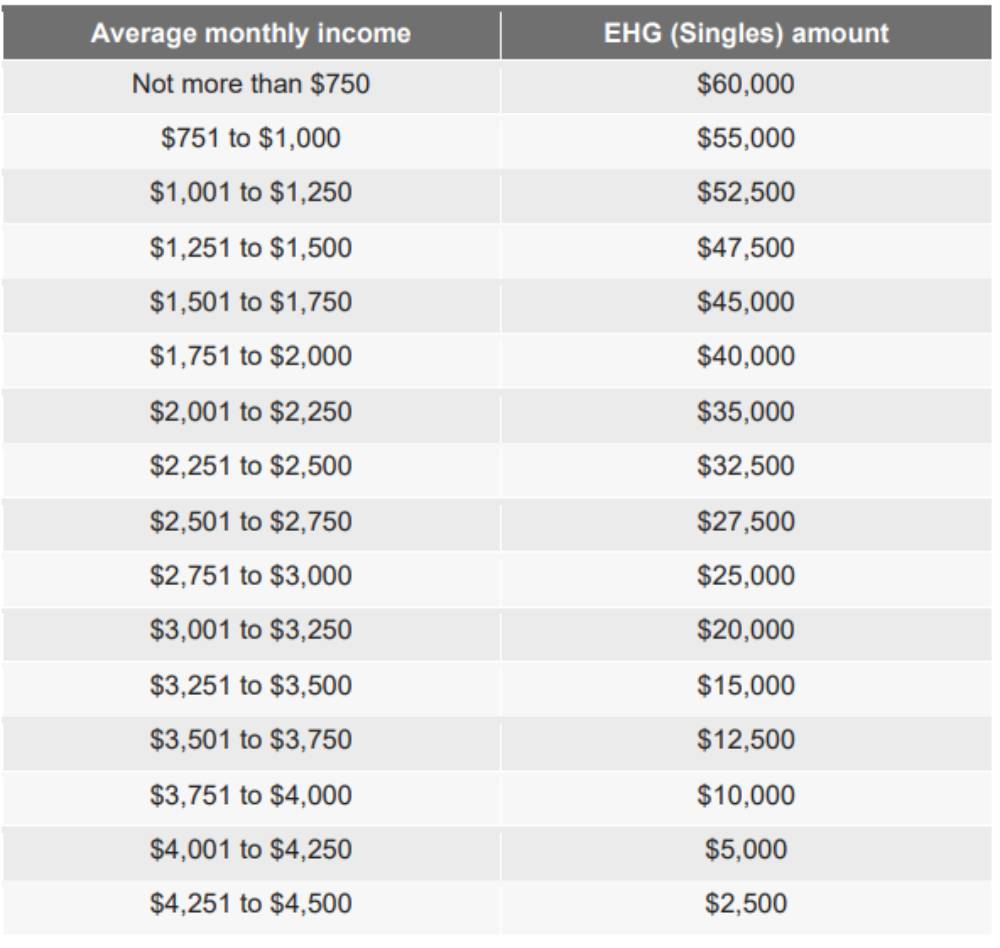Select the '$1,251 to $1,500' income cell
Screen dimensions: 1000x948
click(251, 247)
